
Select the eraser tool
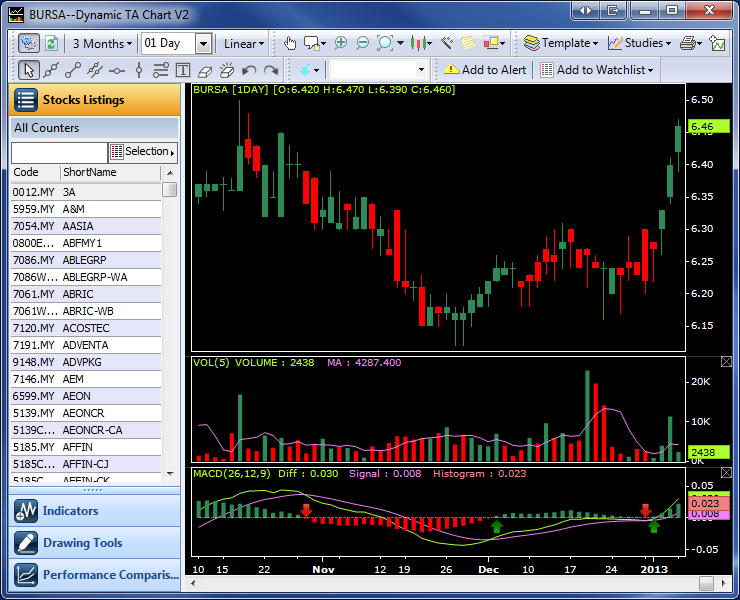(x=204, y=71)
